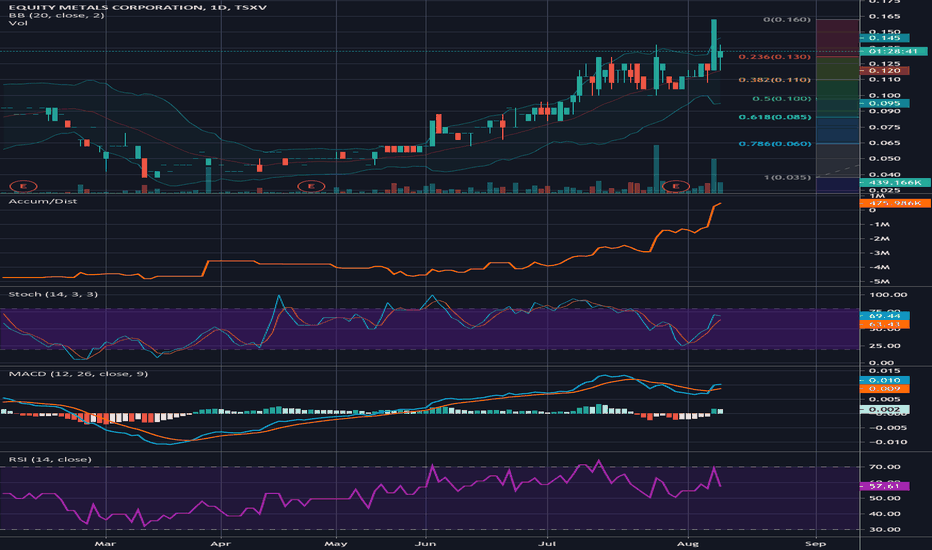
Task: Click the orange 0.009 MACD signal tag
Action: click(x=884, y=388)
